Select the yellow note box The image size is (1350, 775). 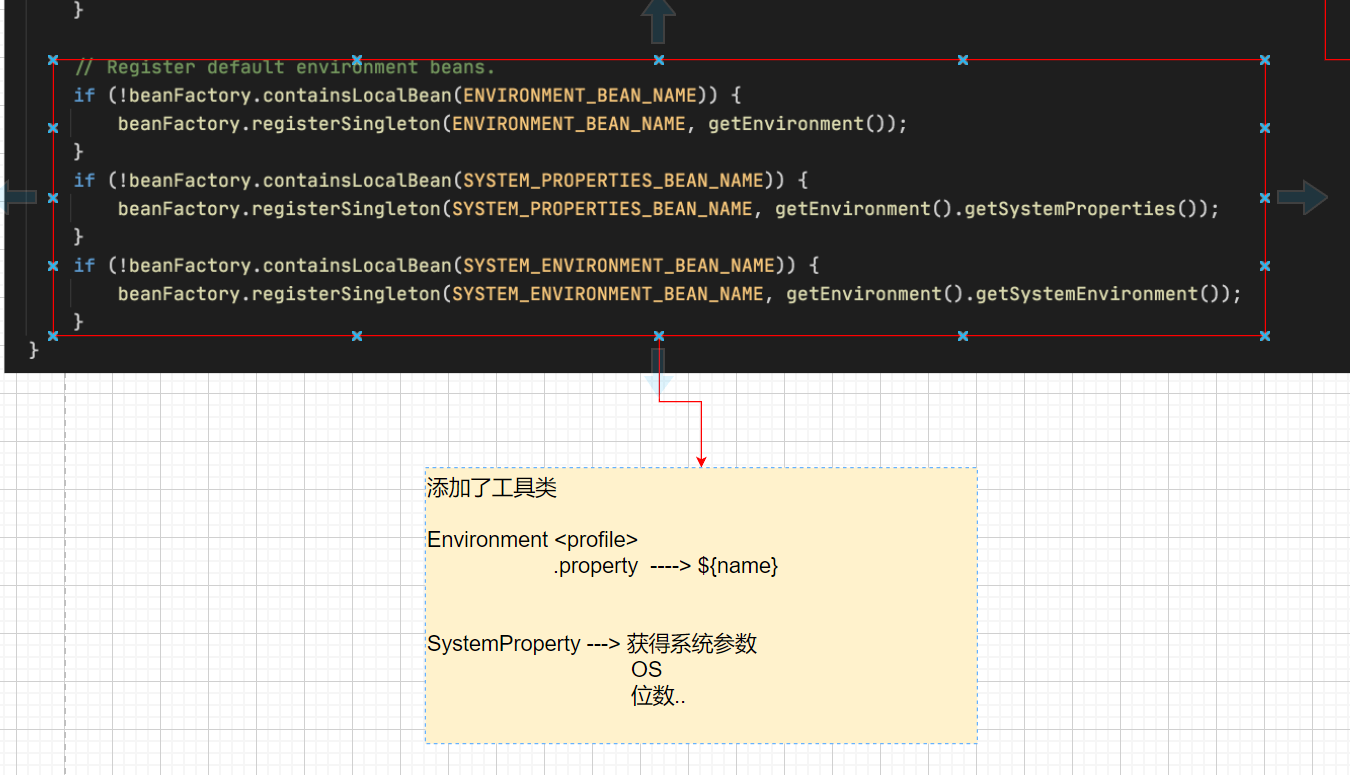(701, 605)
